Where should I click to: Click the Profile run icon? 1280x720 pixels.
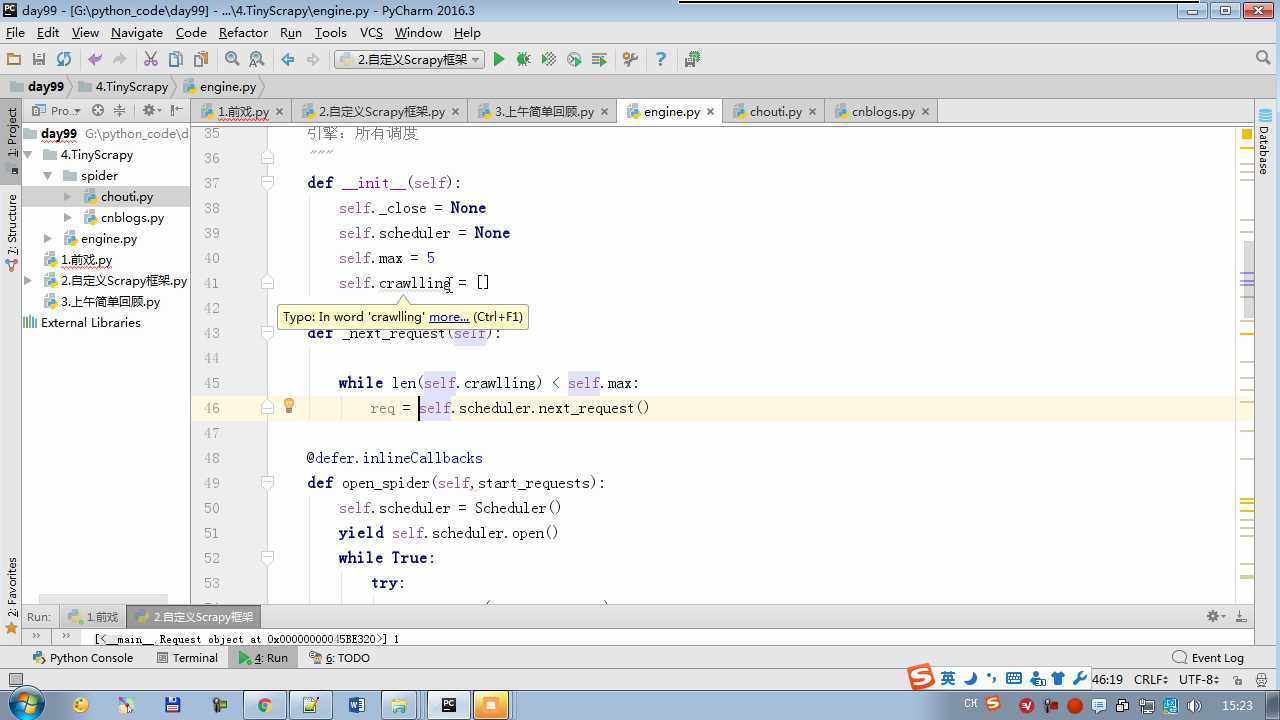[574, 60]
